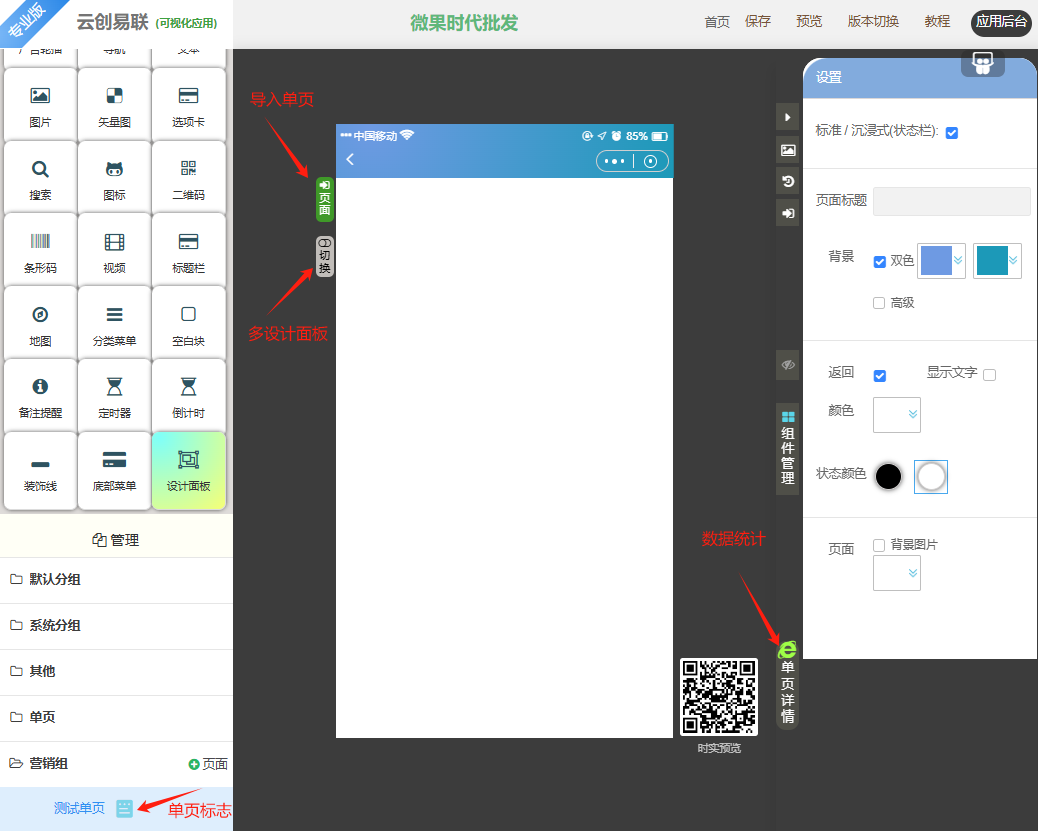Screen dimensions: 1038x831
Task: Open the 组件管理 component manager sidebar
Action: tap(788, 449)
